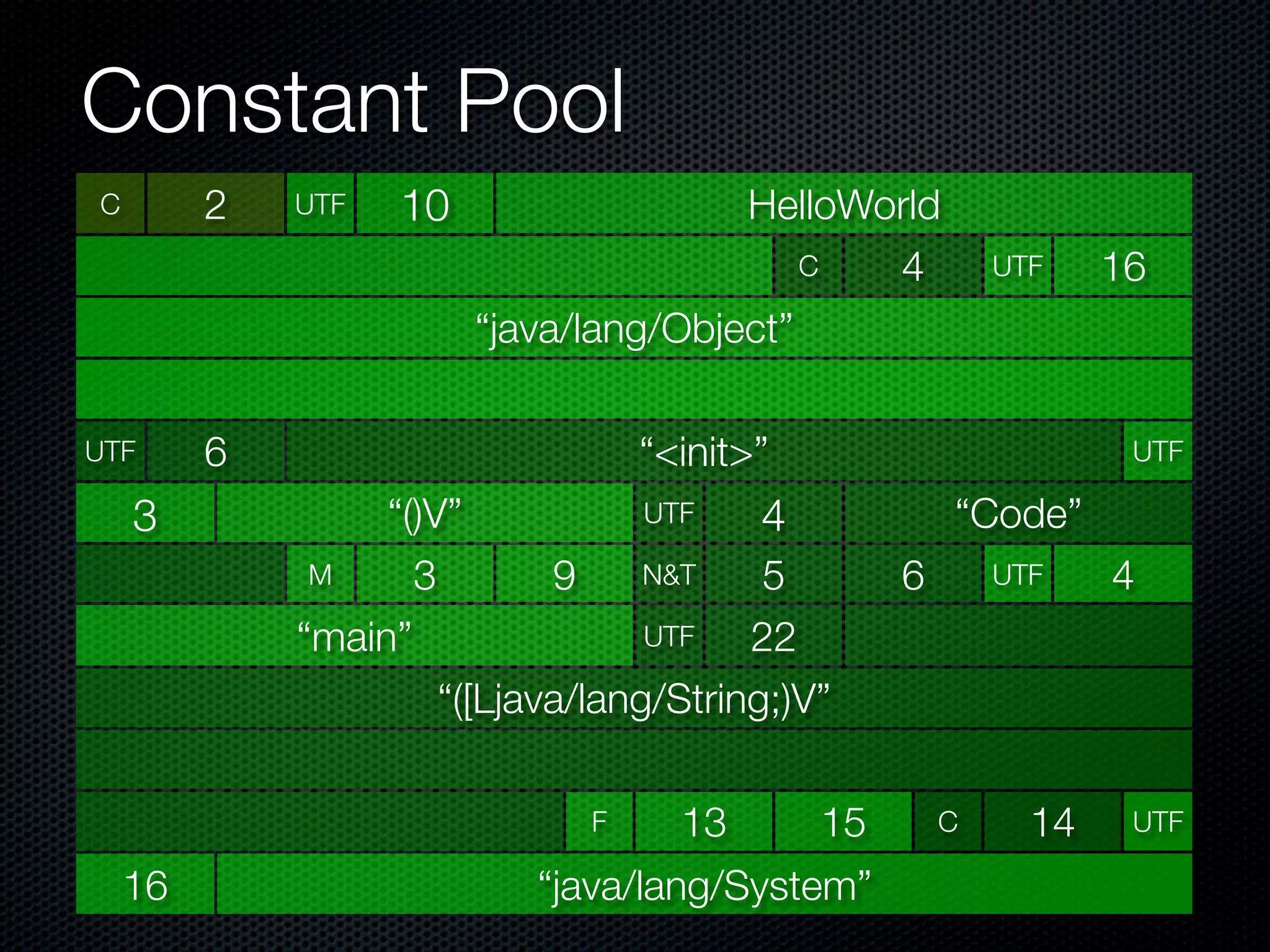Click the cell containing the number 2
Screen dimensions: 1270x952
(x=215, y=204)
